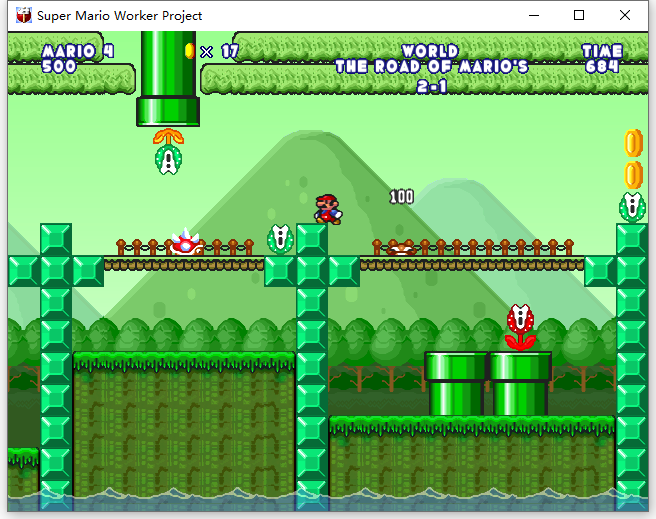Maximize the game window
Viewport: 656px width, 519px height.
579,15
